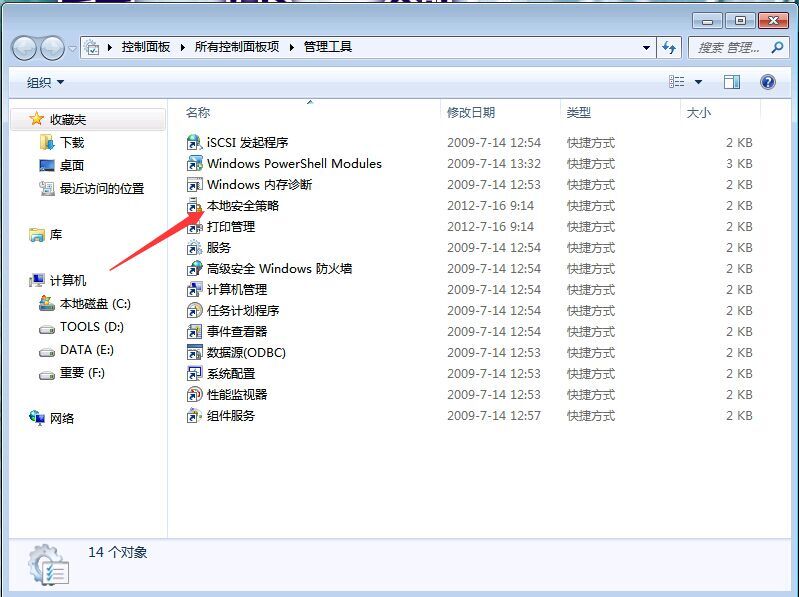
Task: Open the iSCSI 发起程序 shortcut icon
Action: point(195,143)
